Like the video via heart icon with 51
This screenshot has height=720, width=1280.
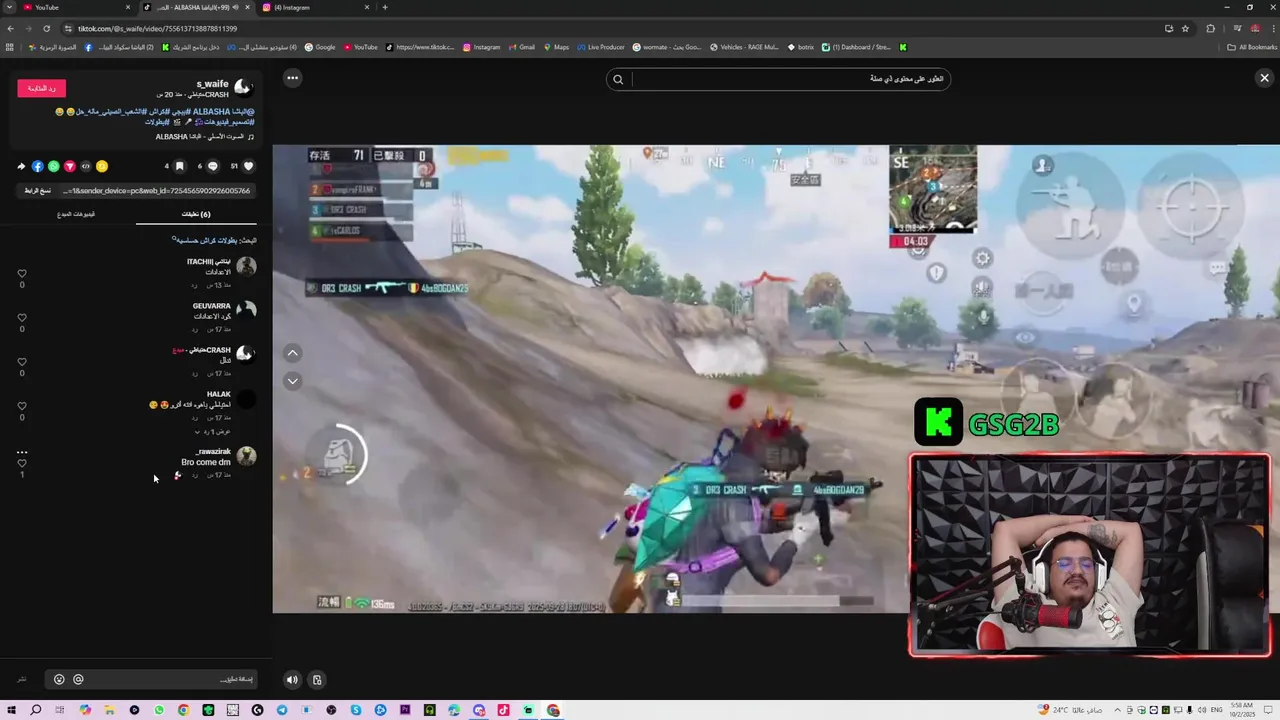248,166
